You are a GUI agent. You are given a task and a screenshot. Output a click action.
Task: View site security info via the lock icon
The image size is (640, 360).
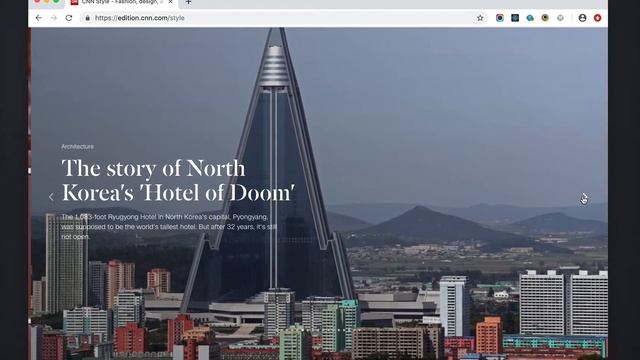click(x=87, y=18)
